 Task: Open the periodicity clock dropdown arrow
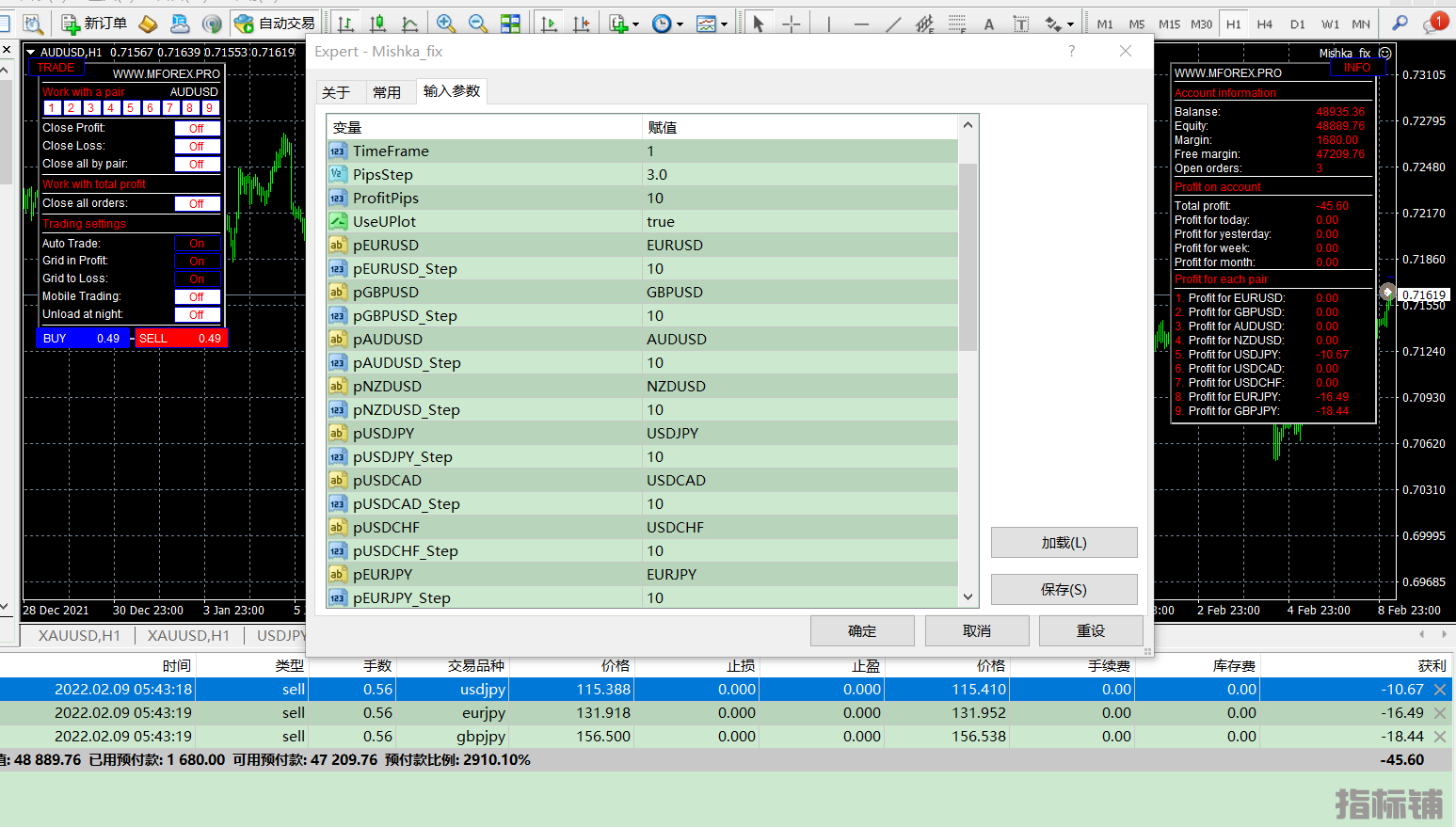coord(680,24)
